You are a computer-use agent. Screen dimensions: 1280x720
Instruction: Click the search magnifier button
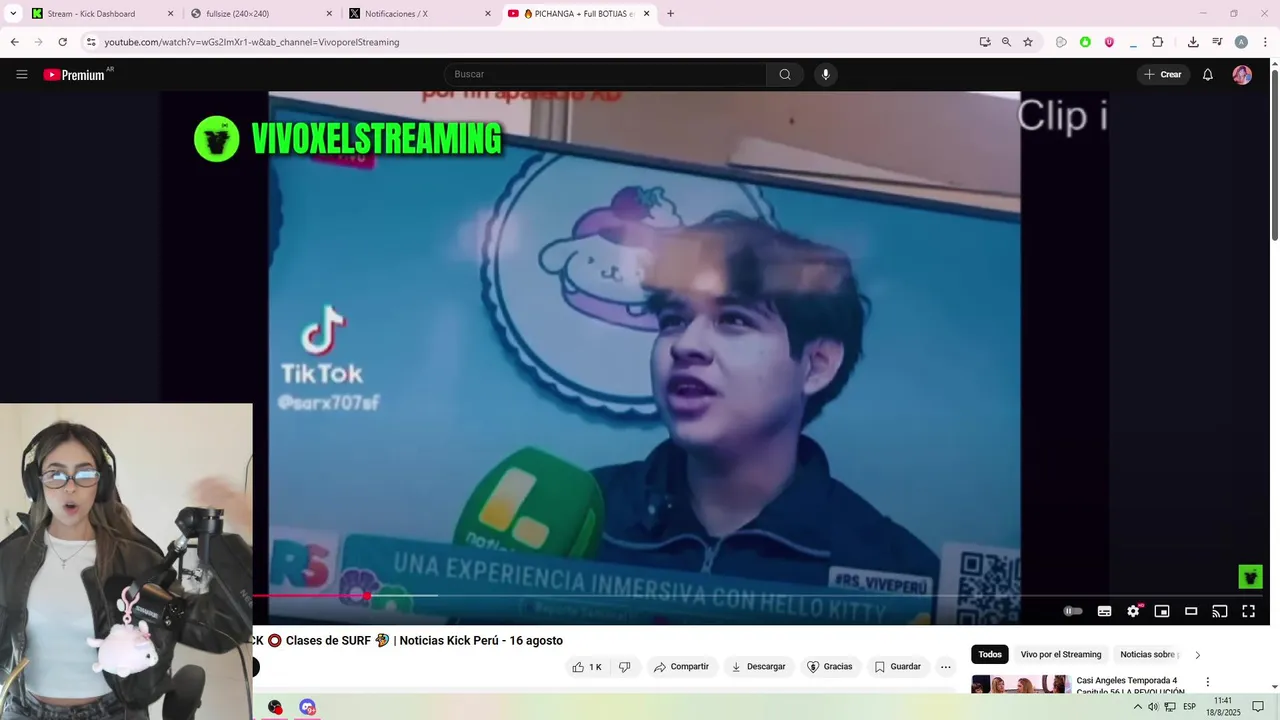785,74
